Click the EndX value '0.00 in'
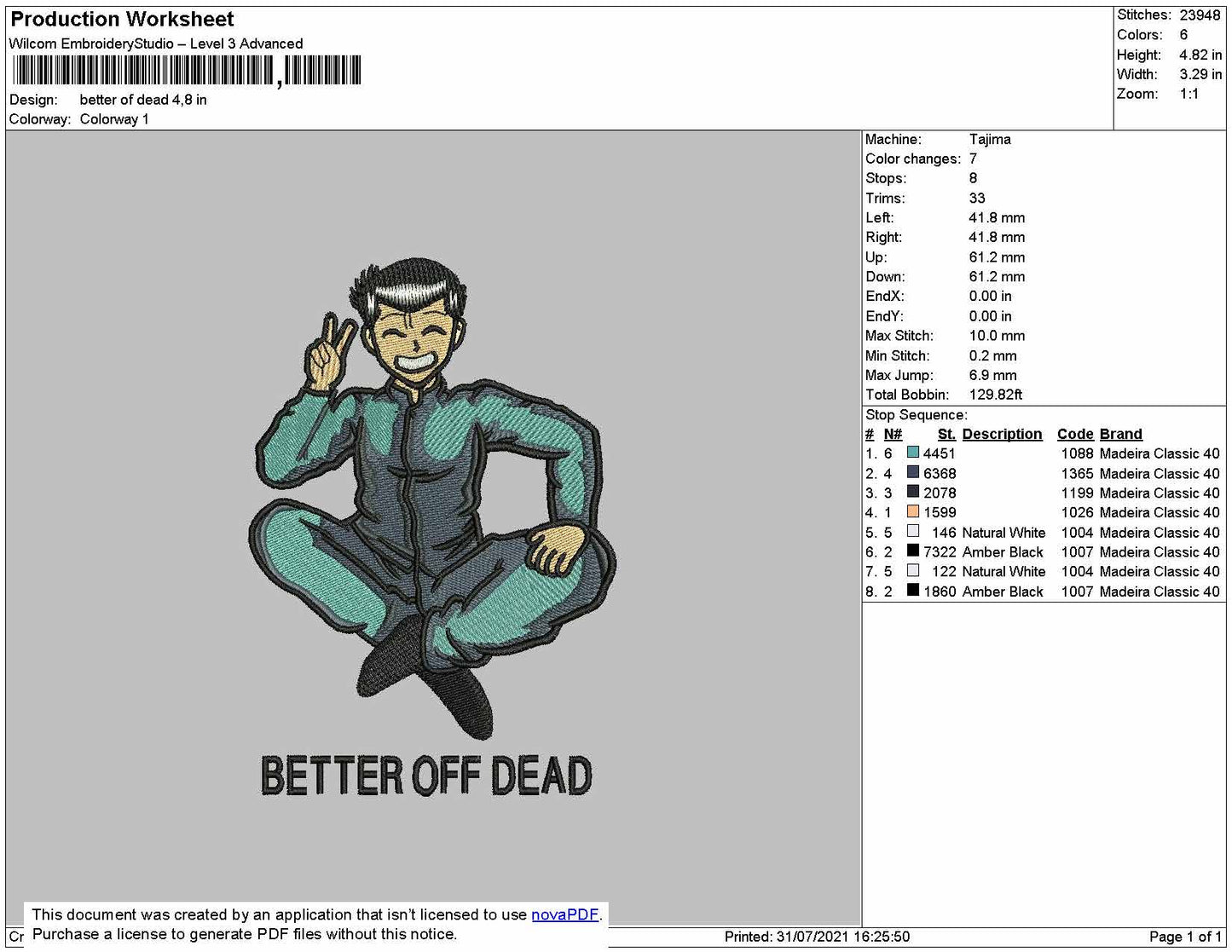Screen dimensions: 1232x952 (x=990, y=296)
